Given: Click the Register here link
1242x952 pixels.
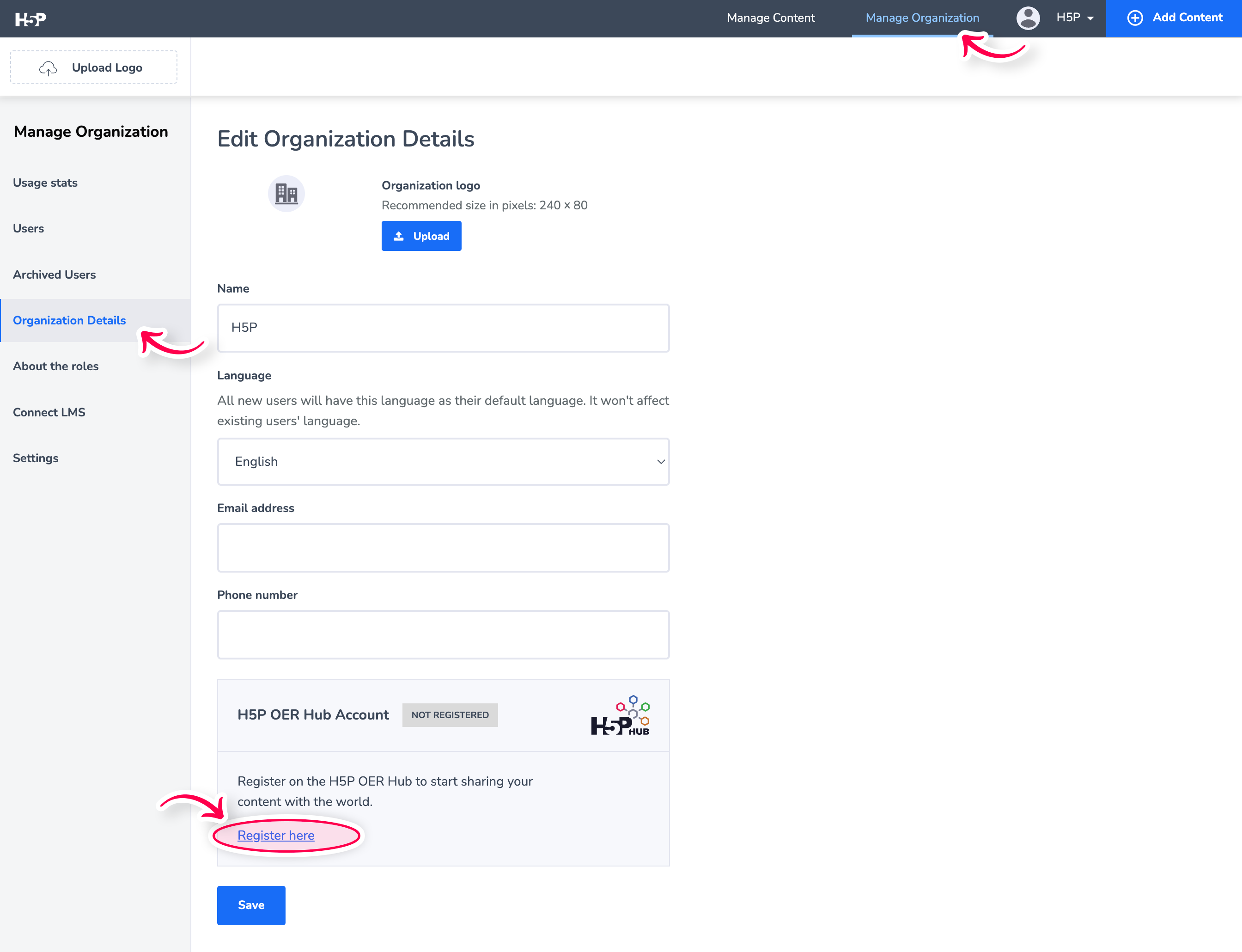Looking at the screenshot, I should (275, 835).
